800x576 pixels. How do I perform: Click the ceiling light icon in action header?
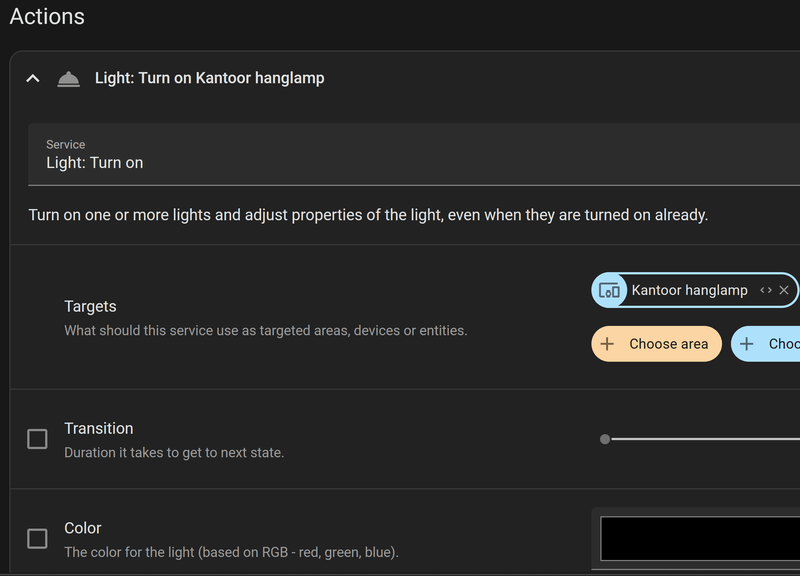[x=68, y=78]
